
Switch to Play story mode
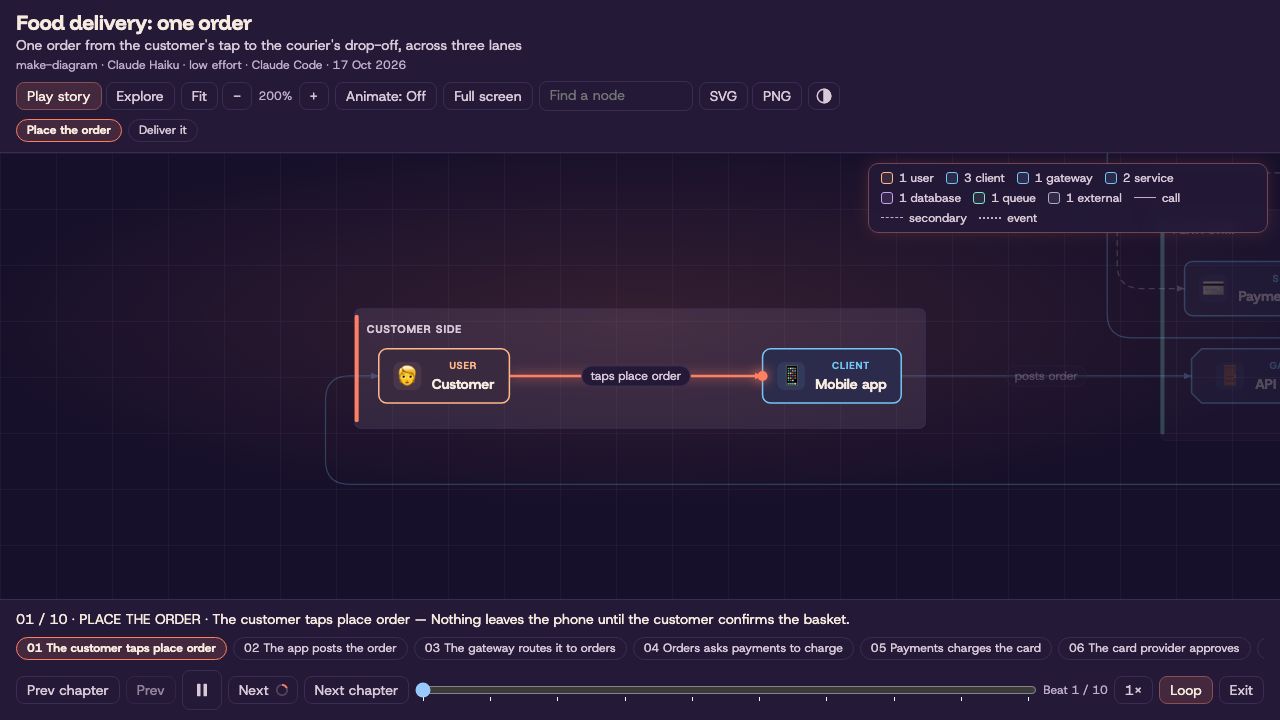(x=59, y=96)
